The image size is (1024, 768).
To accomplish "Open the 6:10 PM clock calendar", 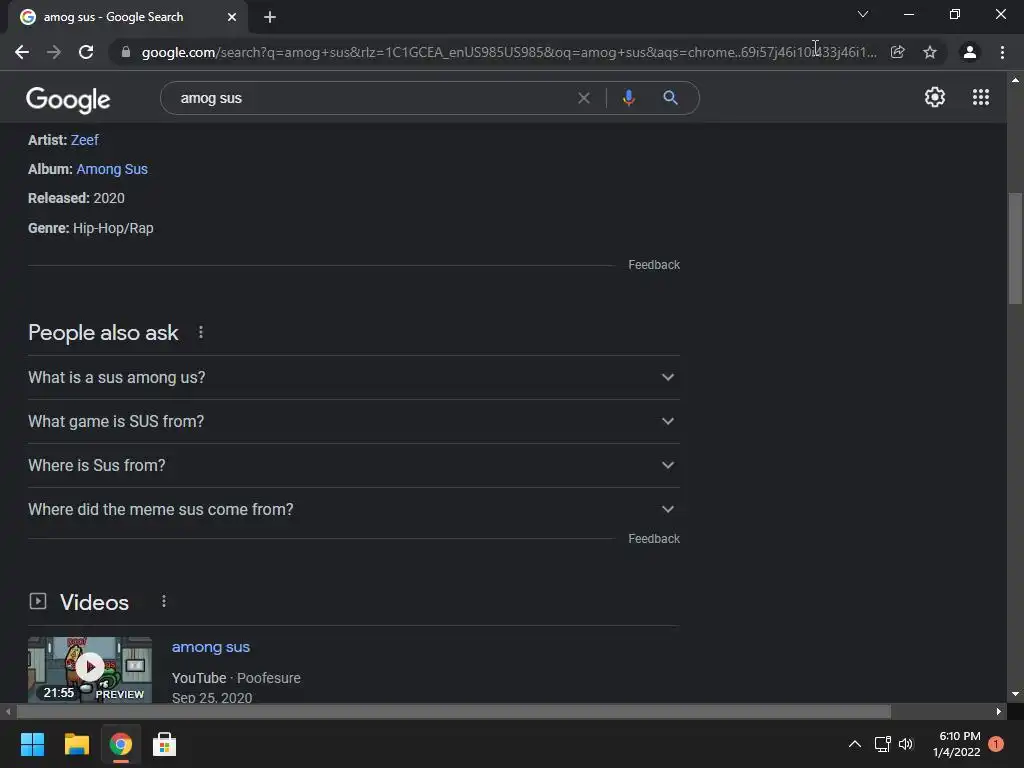I will [x=957, y=744].
